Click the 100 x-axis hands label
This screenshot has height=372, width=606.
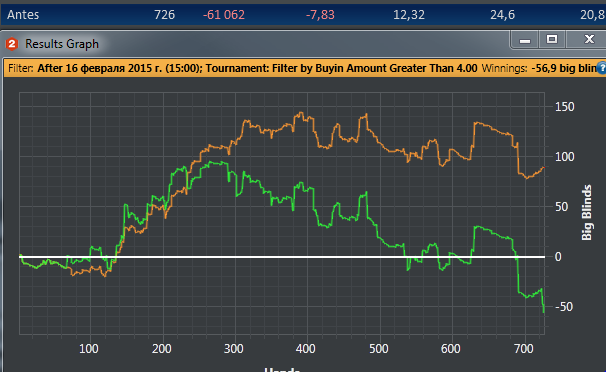89,349
